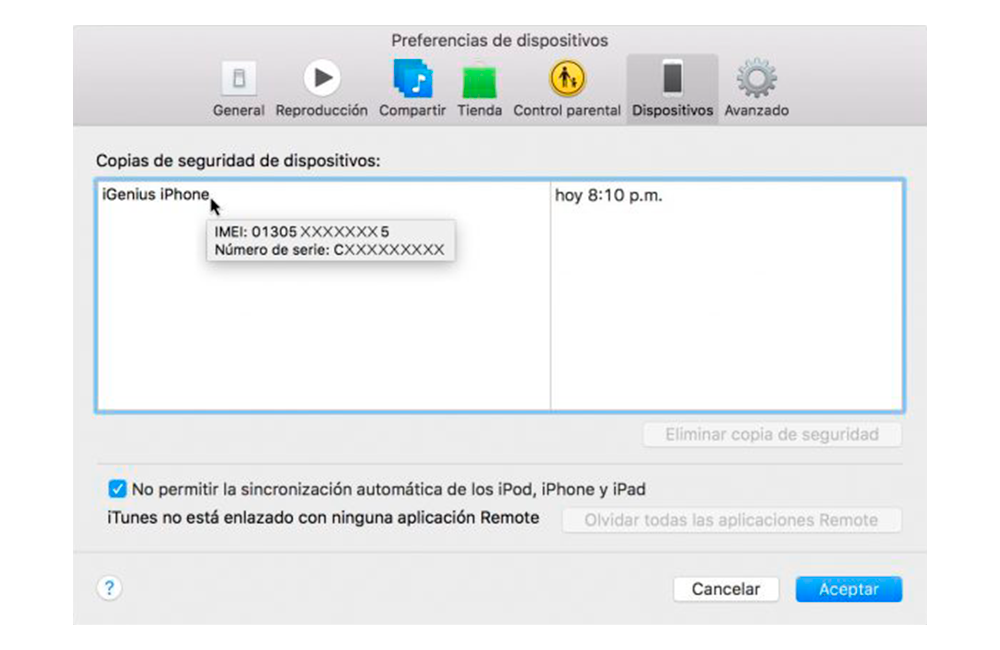The width and height of the screenshot is (1000, 650).
Task: Switch to the Tienda tab label
Action: pos(480,110)
